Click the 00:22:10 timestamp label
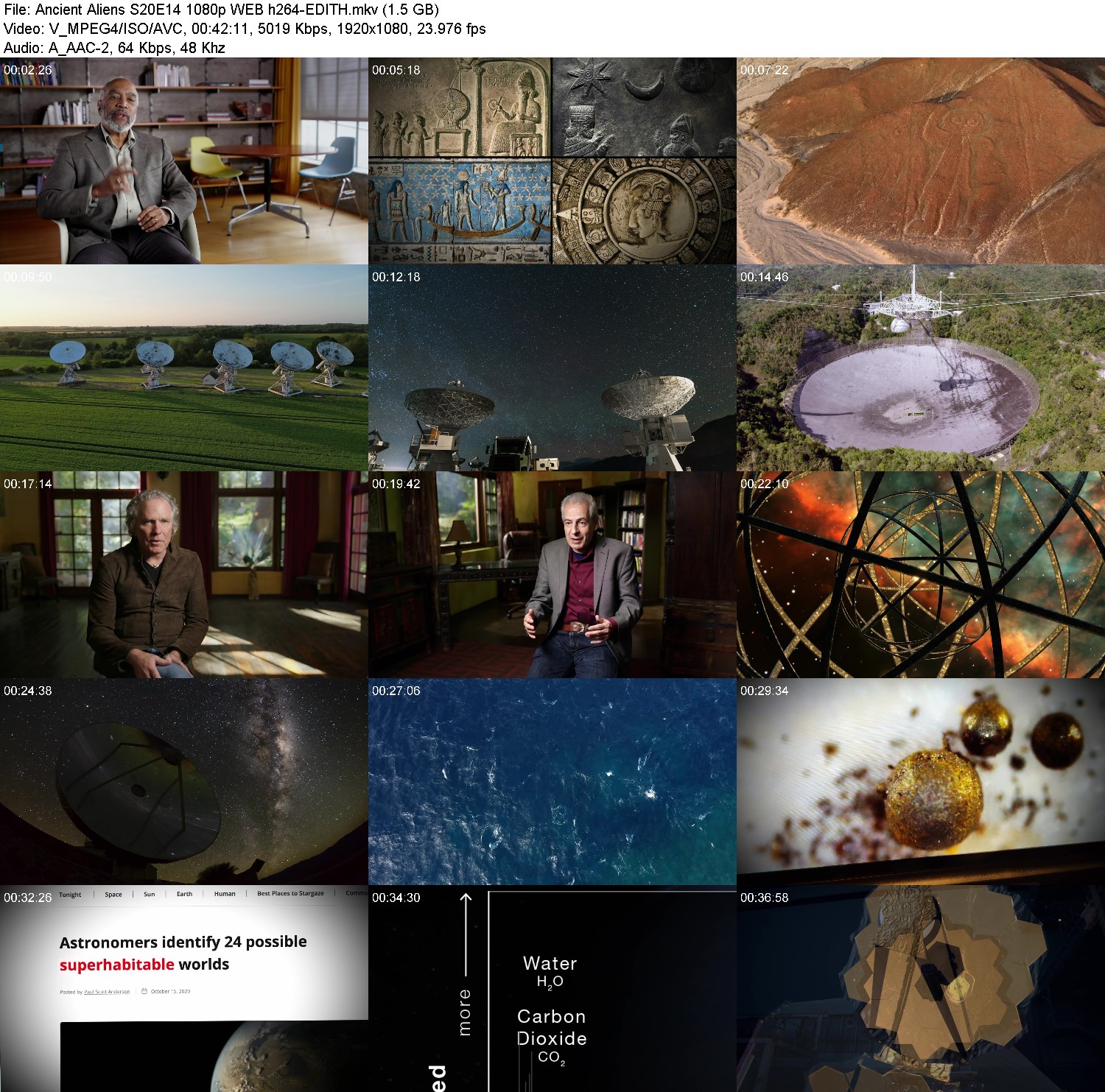The width and height of the screenshot is (1105, 1092). [x=765, y=484]
